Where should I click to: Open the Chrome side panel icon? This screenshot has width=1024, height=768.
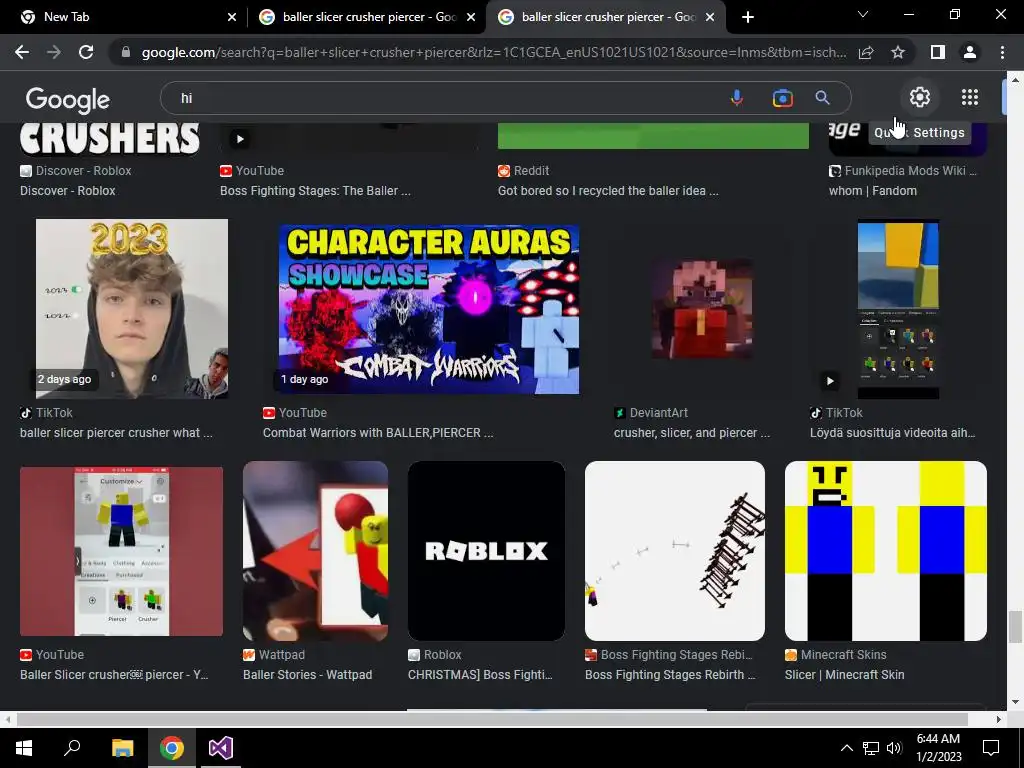pos(938,52)
